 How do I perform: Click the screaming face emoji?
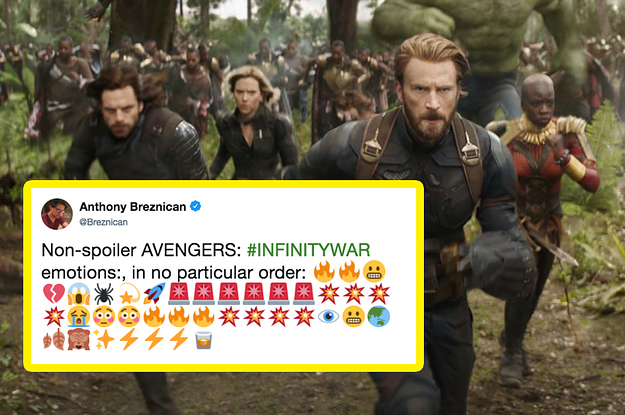(79, 294)
